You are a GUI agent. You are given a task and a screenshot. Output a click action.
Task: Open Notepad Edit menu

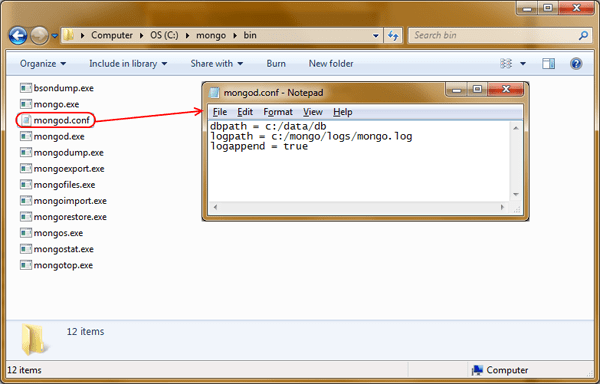pyautogui.click(x=245, y=112)
